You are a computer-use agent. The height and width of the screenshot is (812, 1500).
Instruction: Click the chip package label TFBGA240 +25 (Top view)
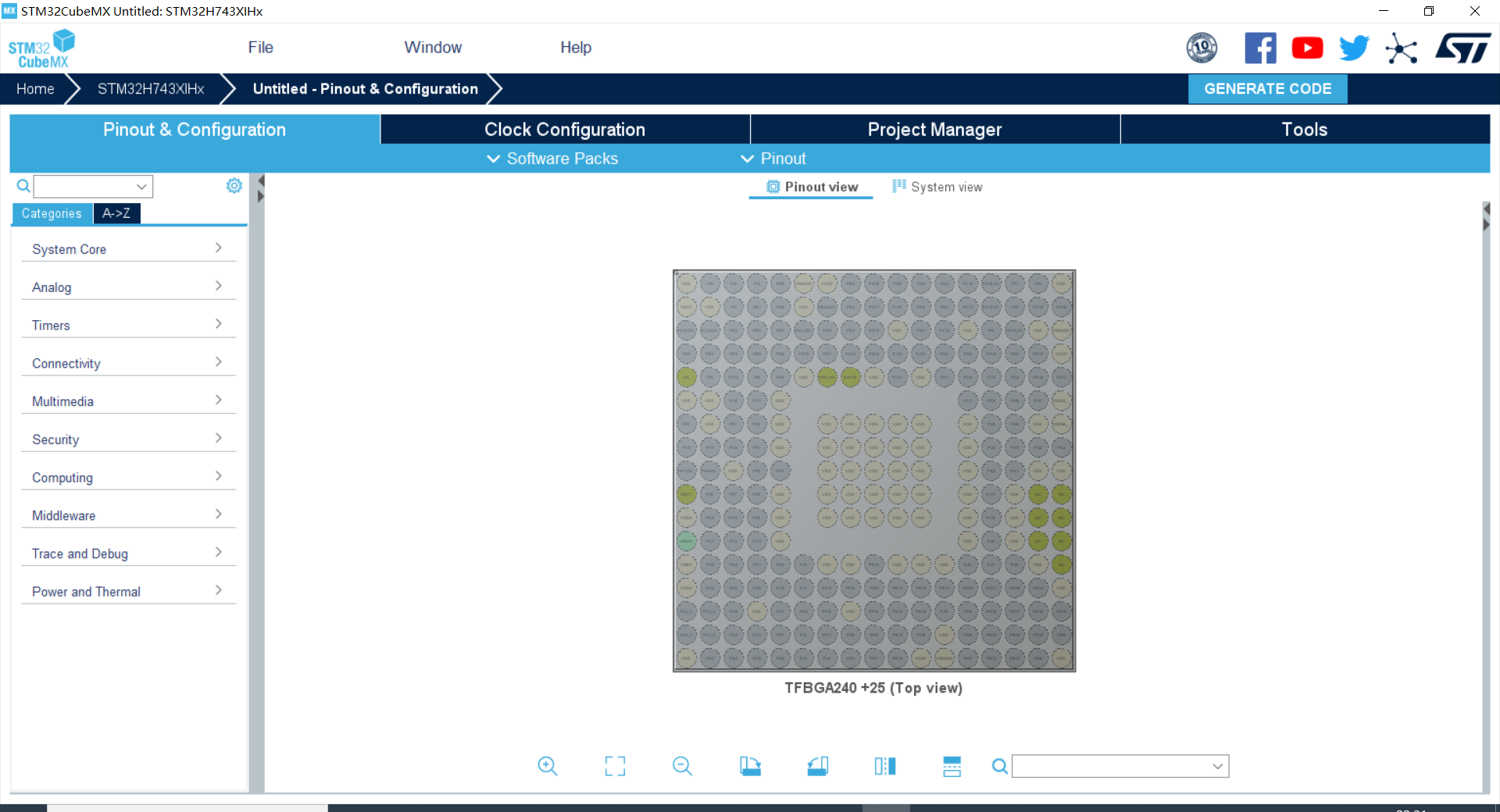coord(873,688)
